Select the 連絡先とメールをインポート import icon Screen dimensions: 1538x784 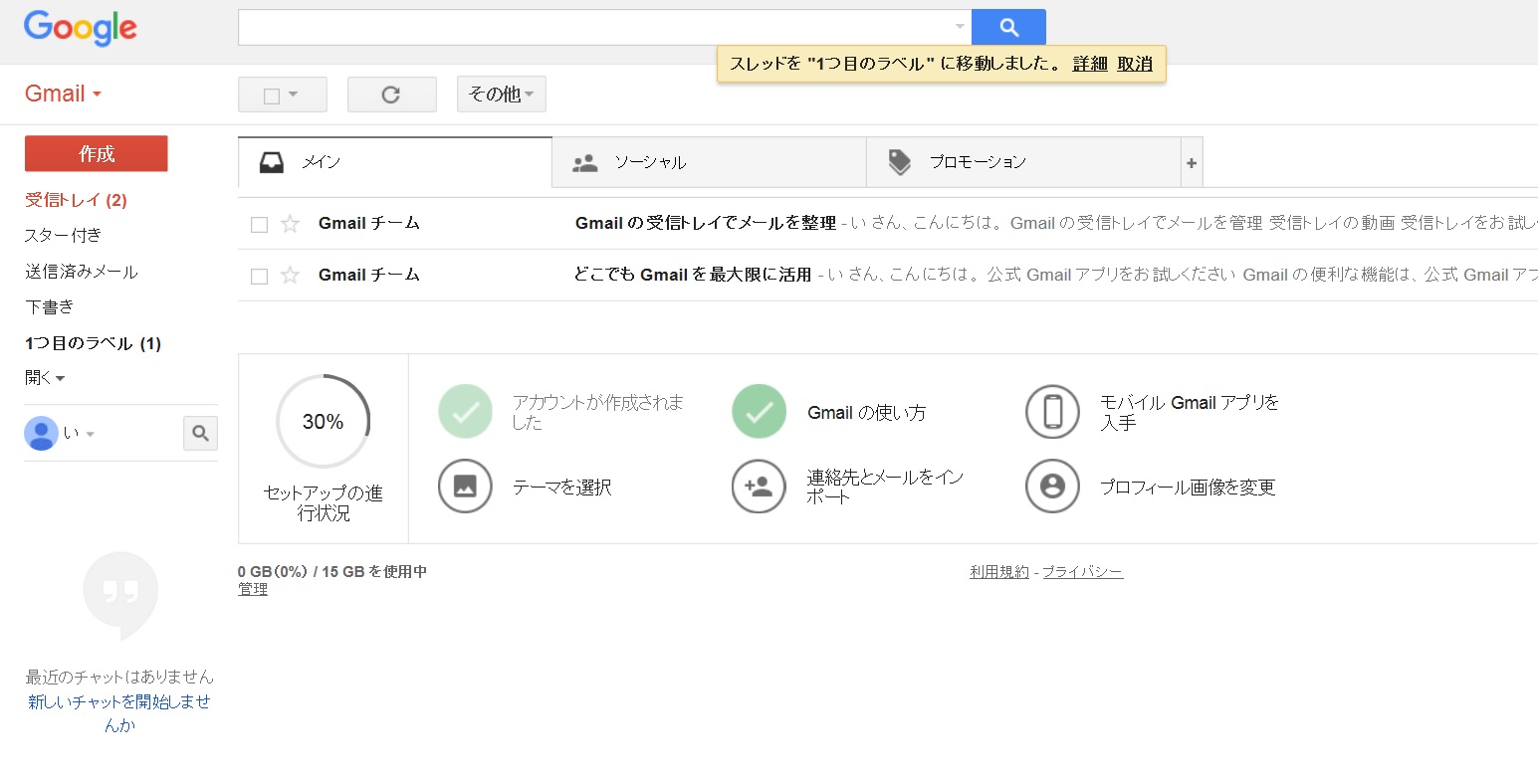[x=758, y=487]
